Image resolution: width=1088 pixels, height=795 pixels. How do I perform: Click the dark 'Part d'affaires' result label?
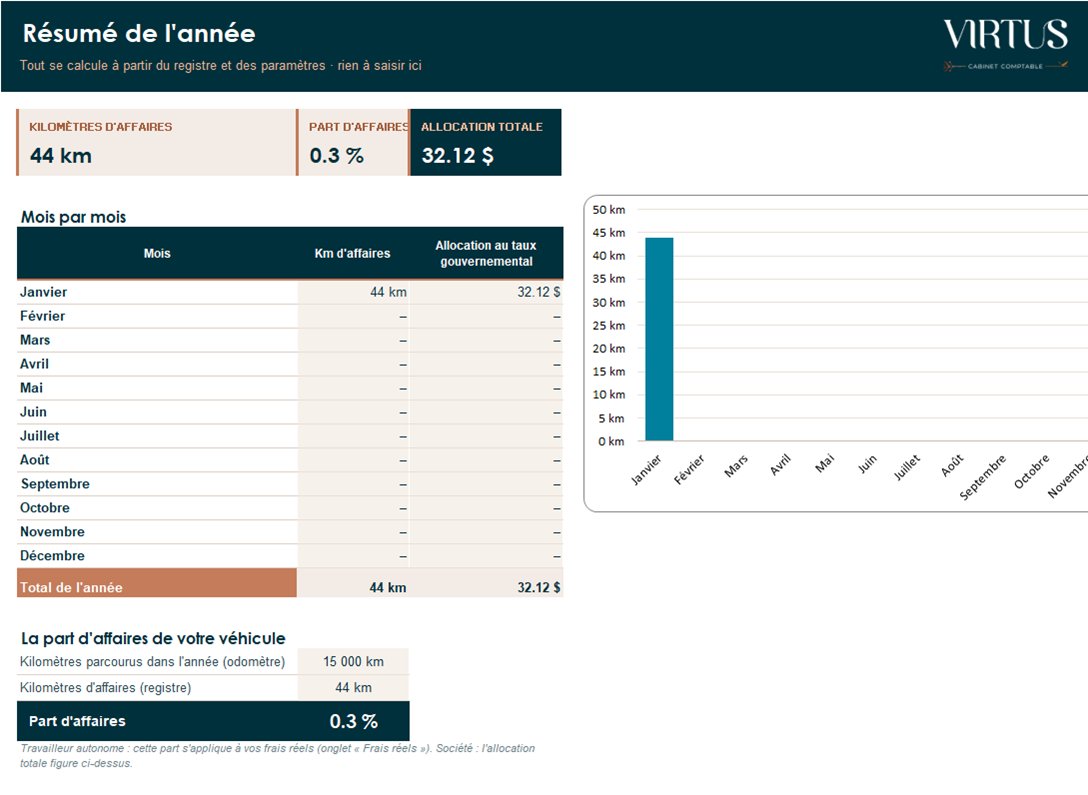[x=77, y=721]
